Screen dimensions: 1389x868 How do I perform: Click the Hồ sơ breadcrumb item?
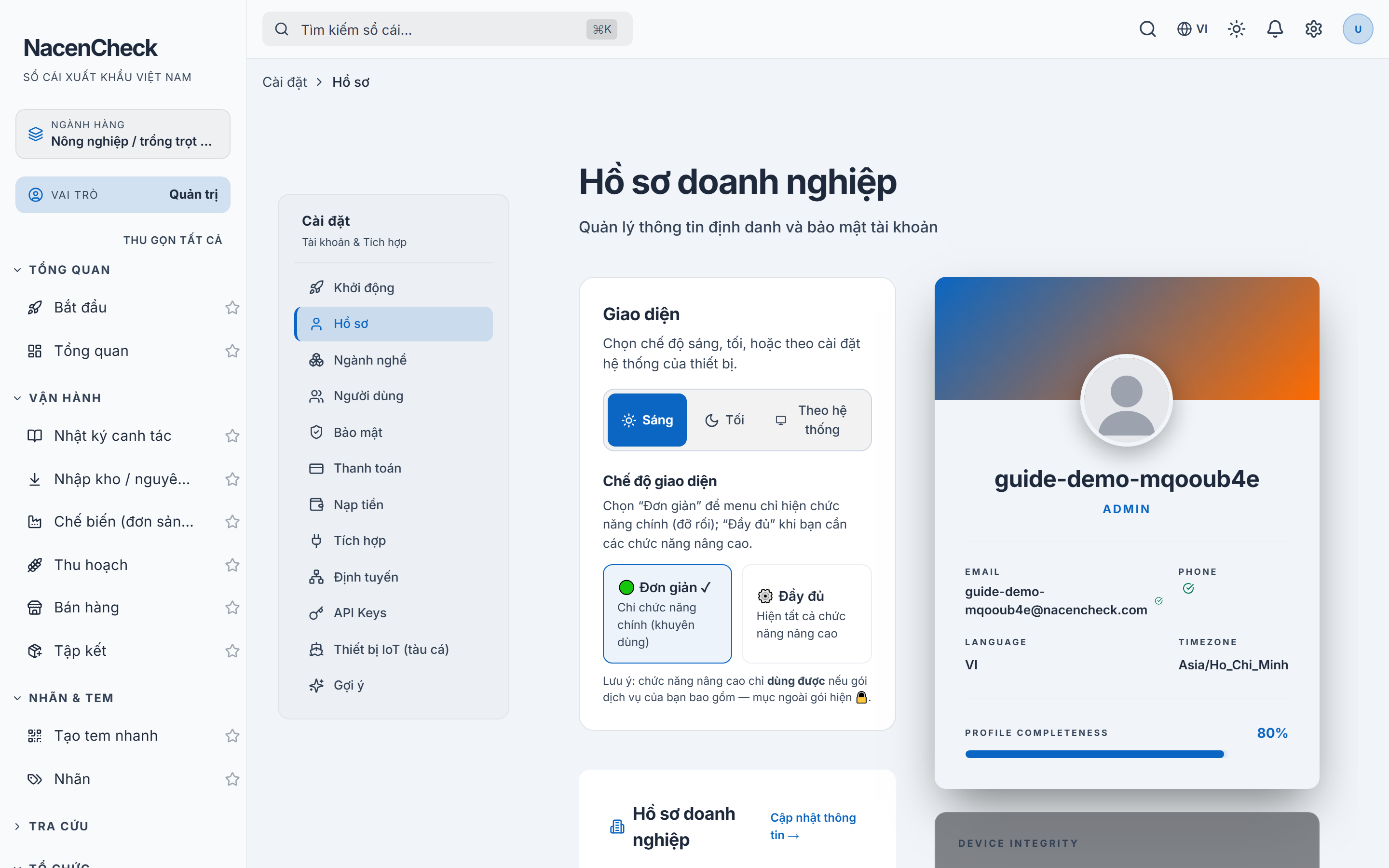point(351,82)
